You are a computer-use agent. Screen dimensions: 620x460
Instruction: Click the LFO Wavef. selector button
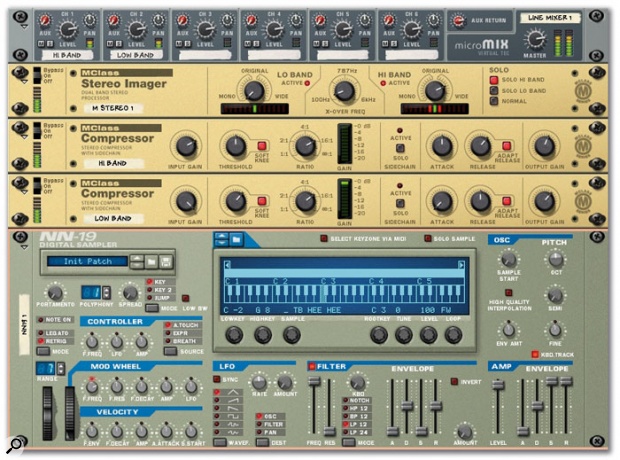point(220,443)
